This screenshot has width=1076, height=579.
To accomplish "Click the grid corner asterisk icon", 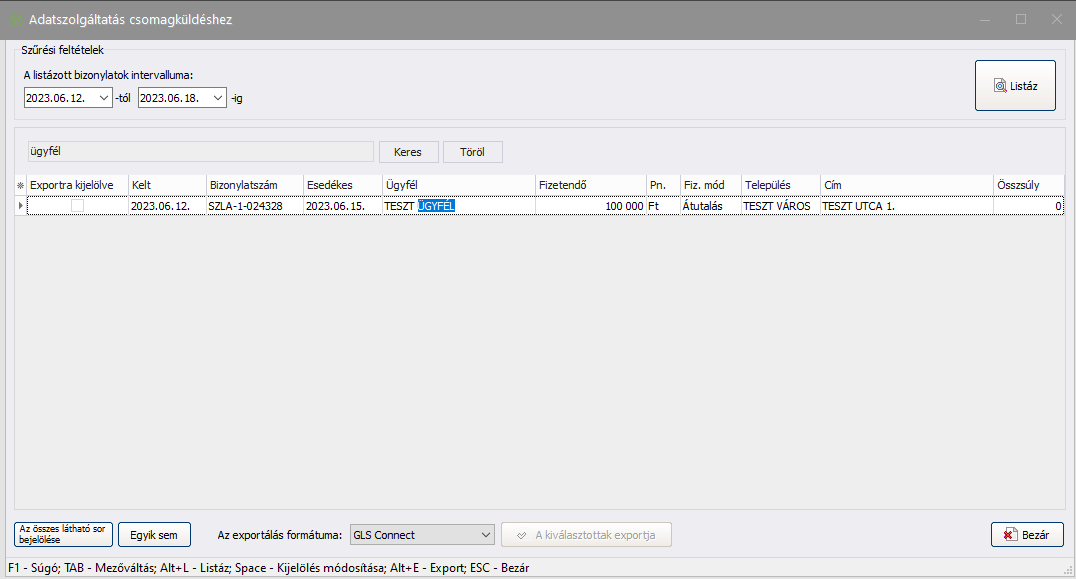I will click(x=20, y=185).
